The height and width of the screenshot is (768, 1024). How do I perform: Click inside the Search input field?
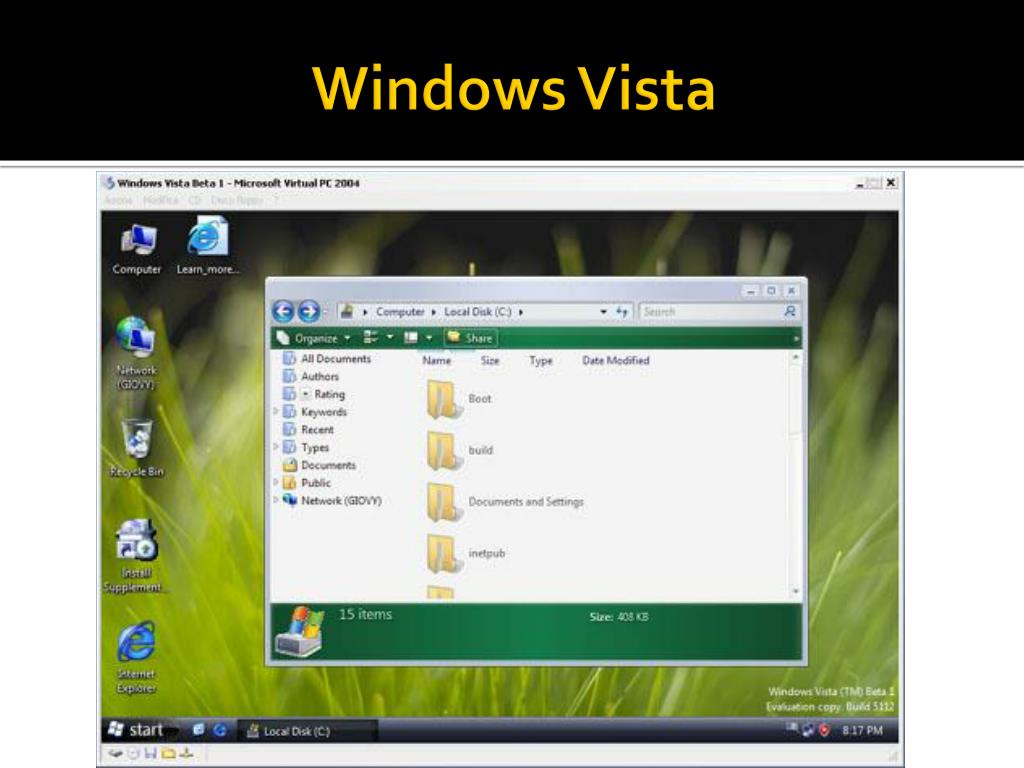pyautogui.click(x=711, y=312)
